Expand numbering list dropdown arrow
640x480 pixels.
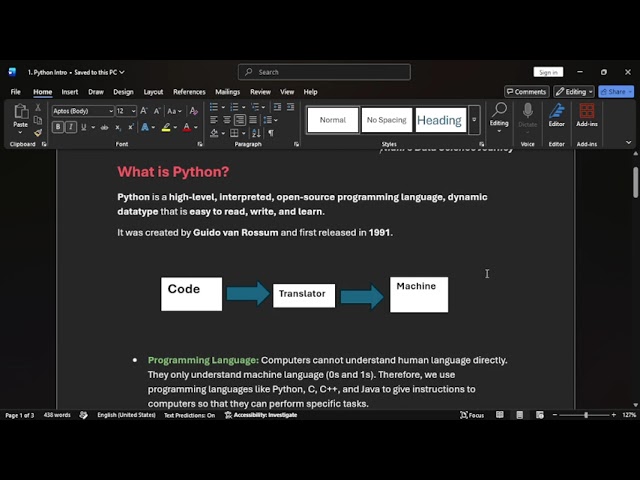(x=244, y=107)
